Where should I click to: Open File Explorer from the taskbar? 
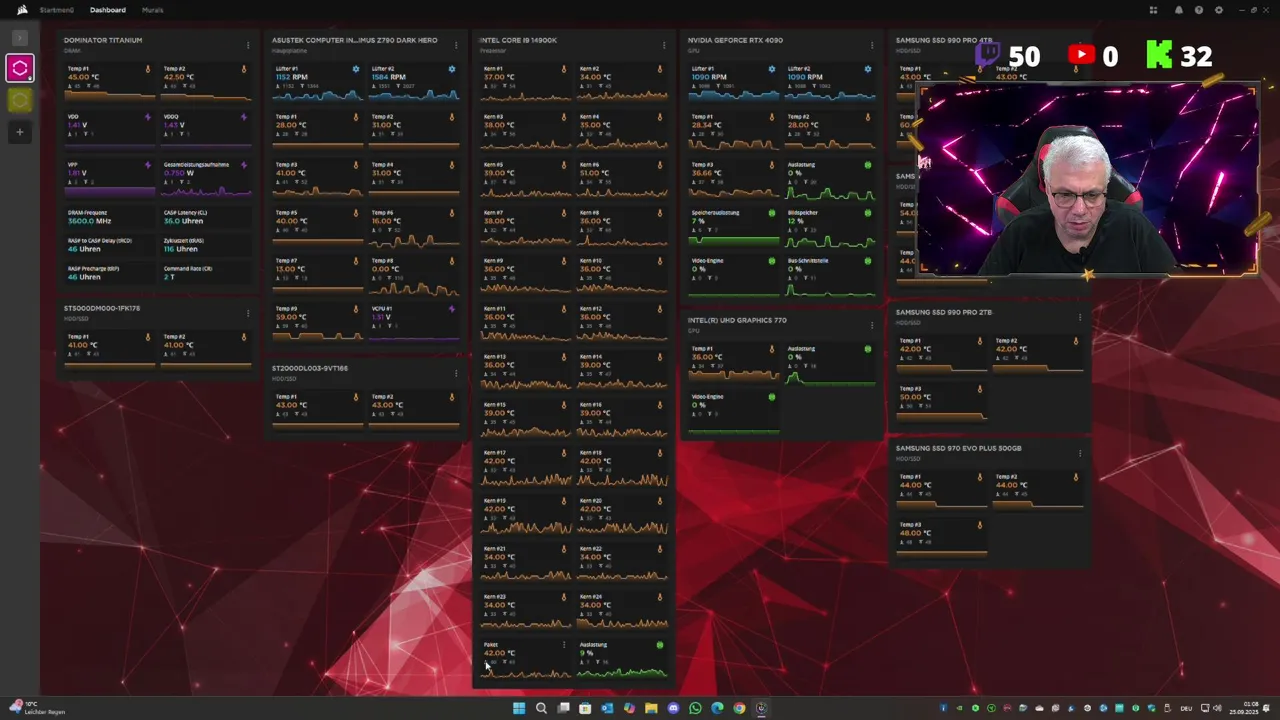click(x=651, y=708)
